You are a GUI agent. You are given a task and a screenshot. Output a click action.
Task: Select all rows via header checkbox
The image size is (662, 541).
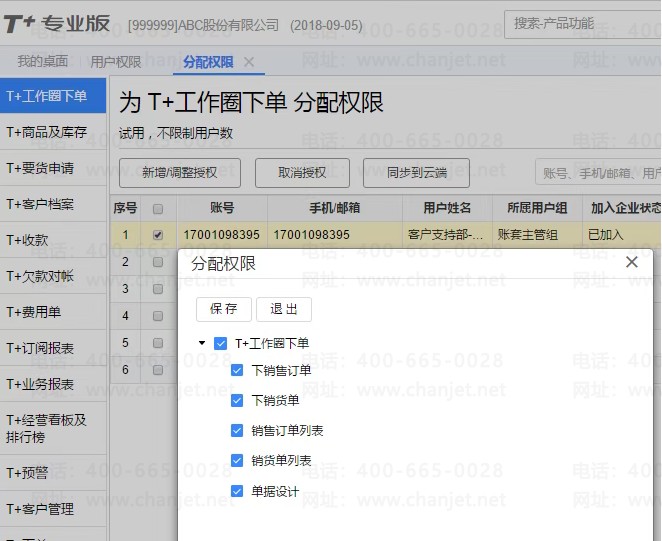coord(158,209)
